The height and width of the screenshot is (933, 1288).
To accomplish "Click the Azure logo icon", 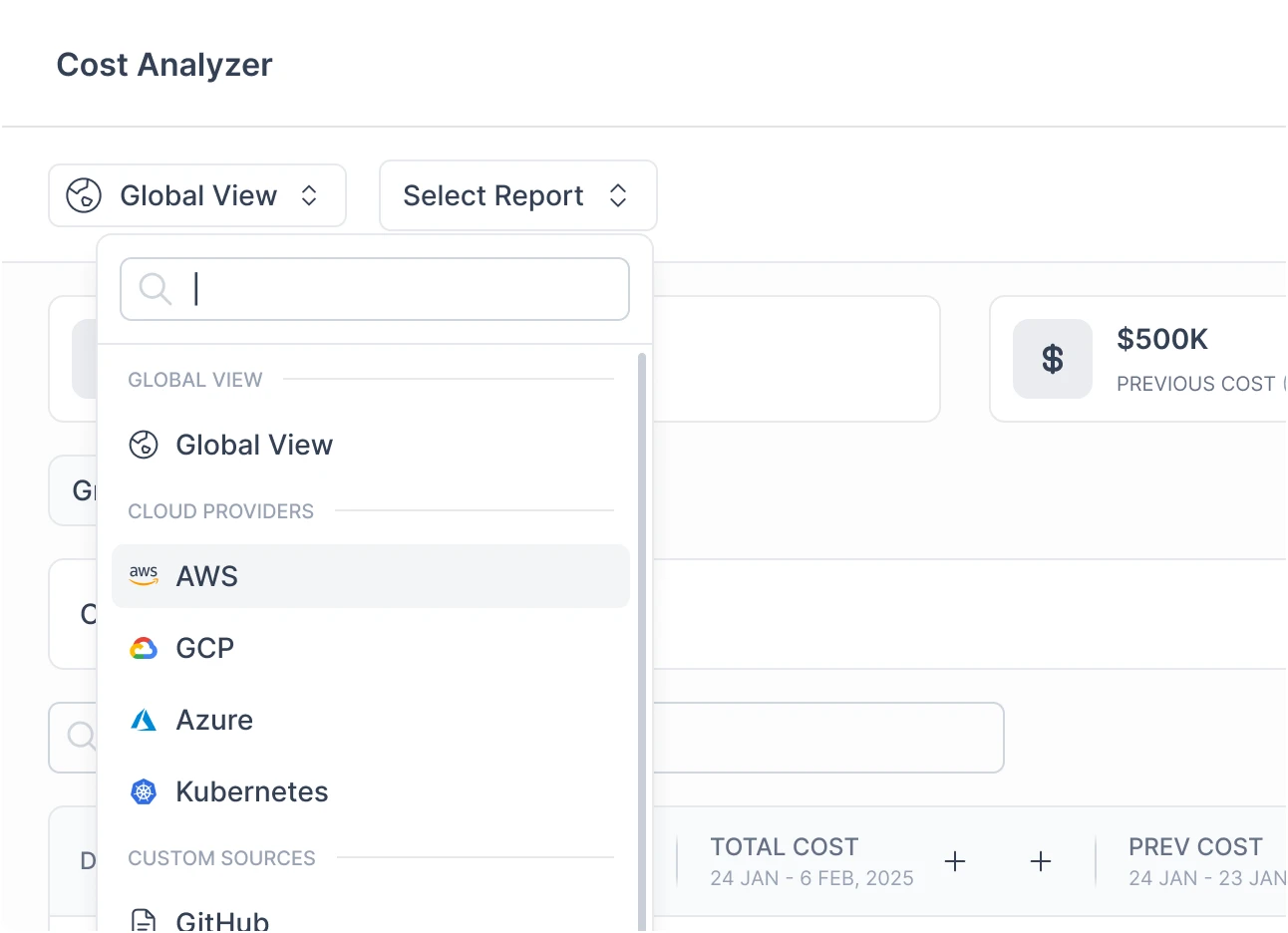I will (x=144, y=720).
